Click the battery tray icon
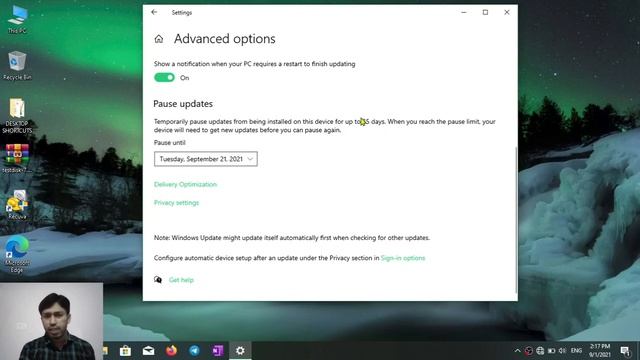This screenshot has height=360, width=640. [551, 351]
